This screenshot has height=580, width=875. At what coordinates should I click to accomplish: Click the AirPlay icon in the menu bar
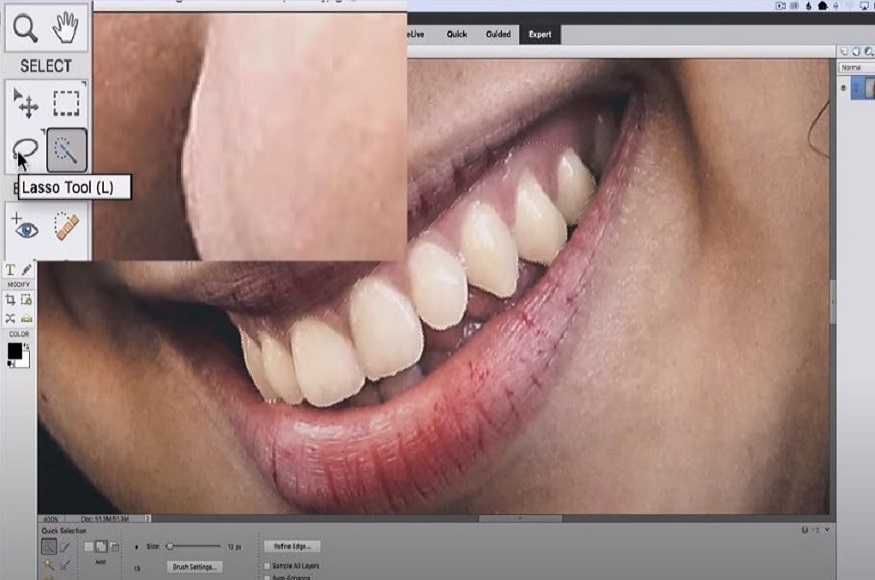tap(865, 6)
